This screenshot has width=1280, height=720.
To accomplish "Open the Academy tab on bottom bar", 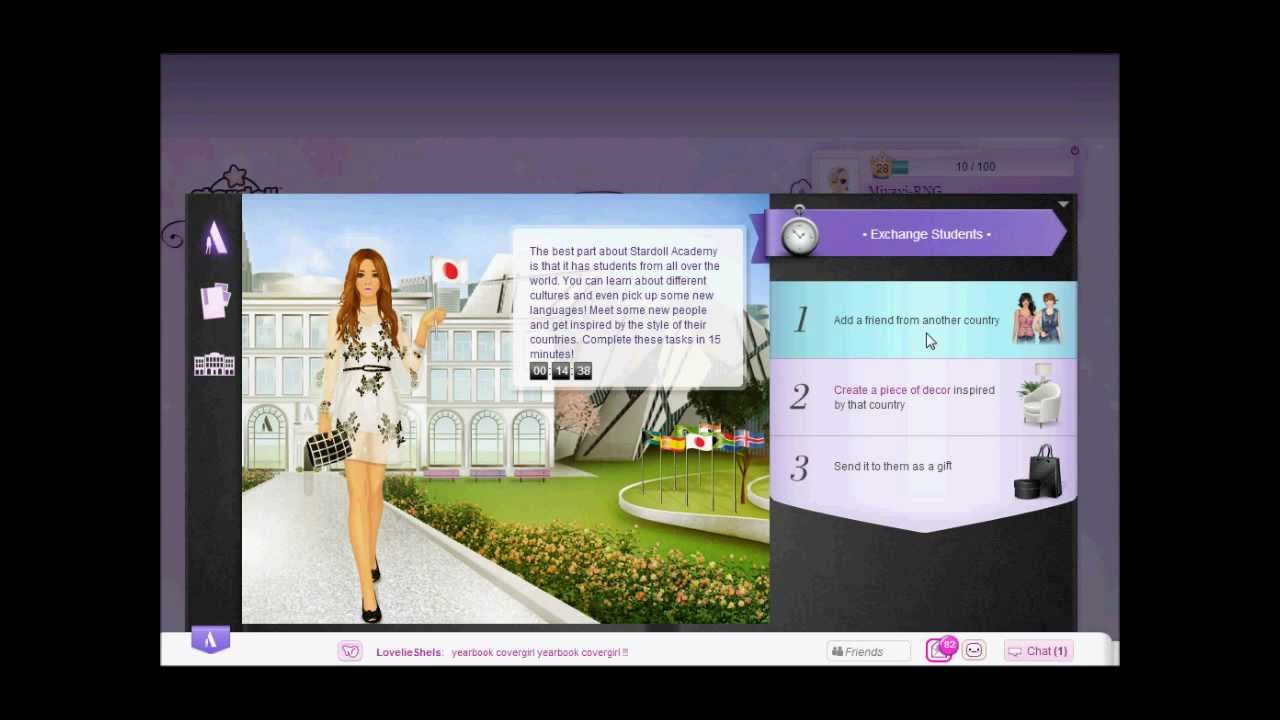I will (x=211, y=641).
